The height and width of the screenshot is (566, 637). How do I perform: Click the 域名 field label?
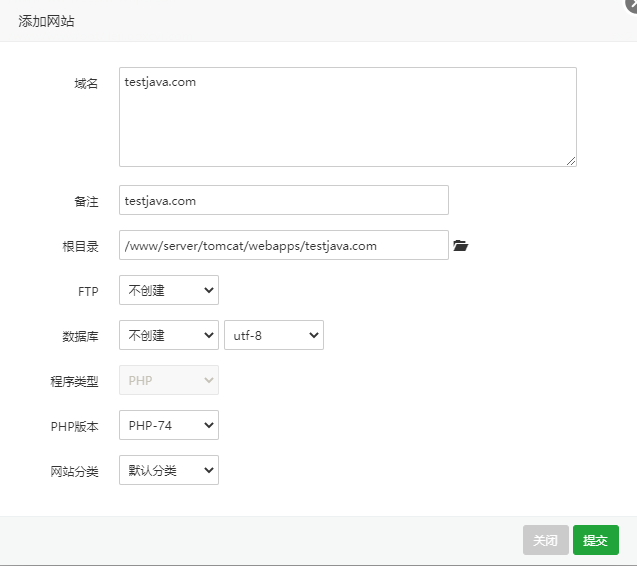[x=86, y=84]
